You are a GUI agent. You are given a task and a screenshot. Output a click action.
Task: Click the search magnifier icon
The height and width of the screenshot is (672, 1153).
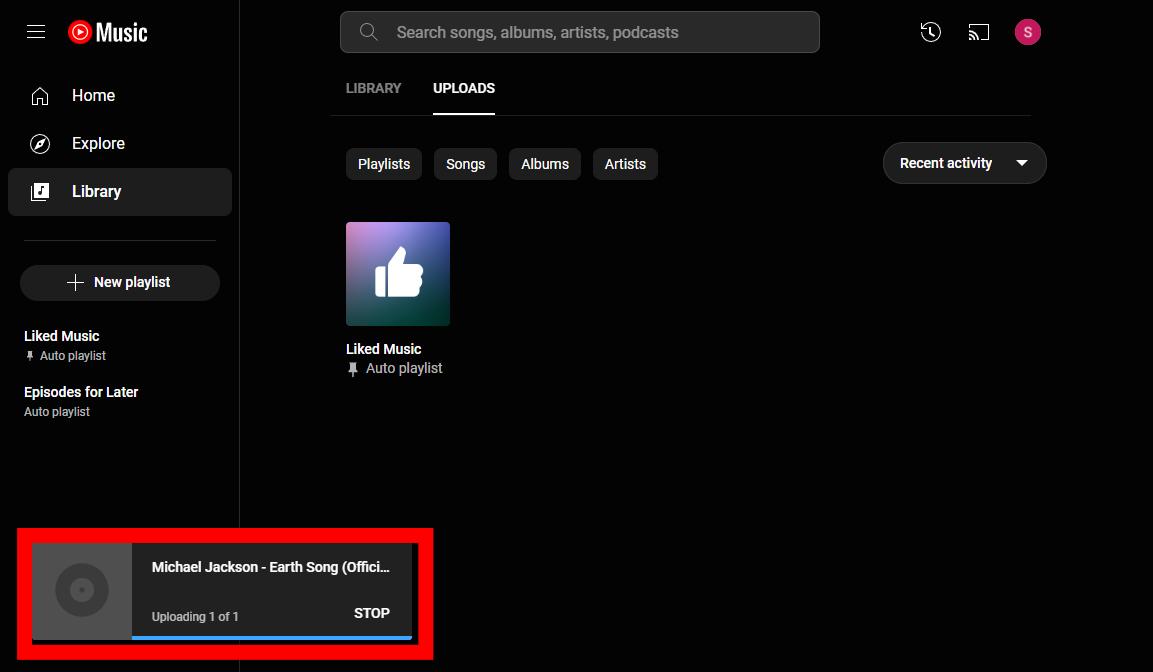(x=368, y=32)
